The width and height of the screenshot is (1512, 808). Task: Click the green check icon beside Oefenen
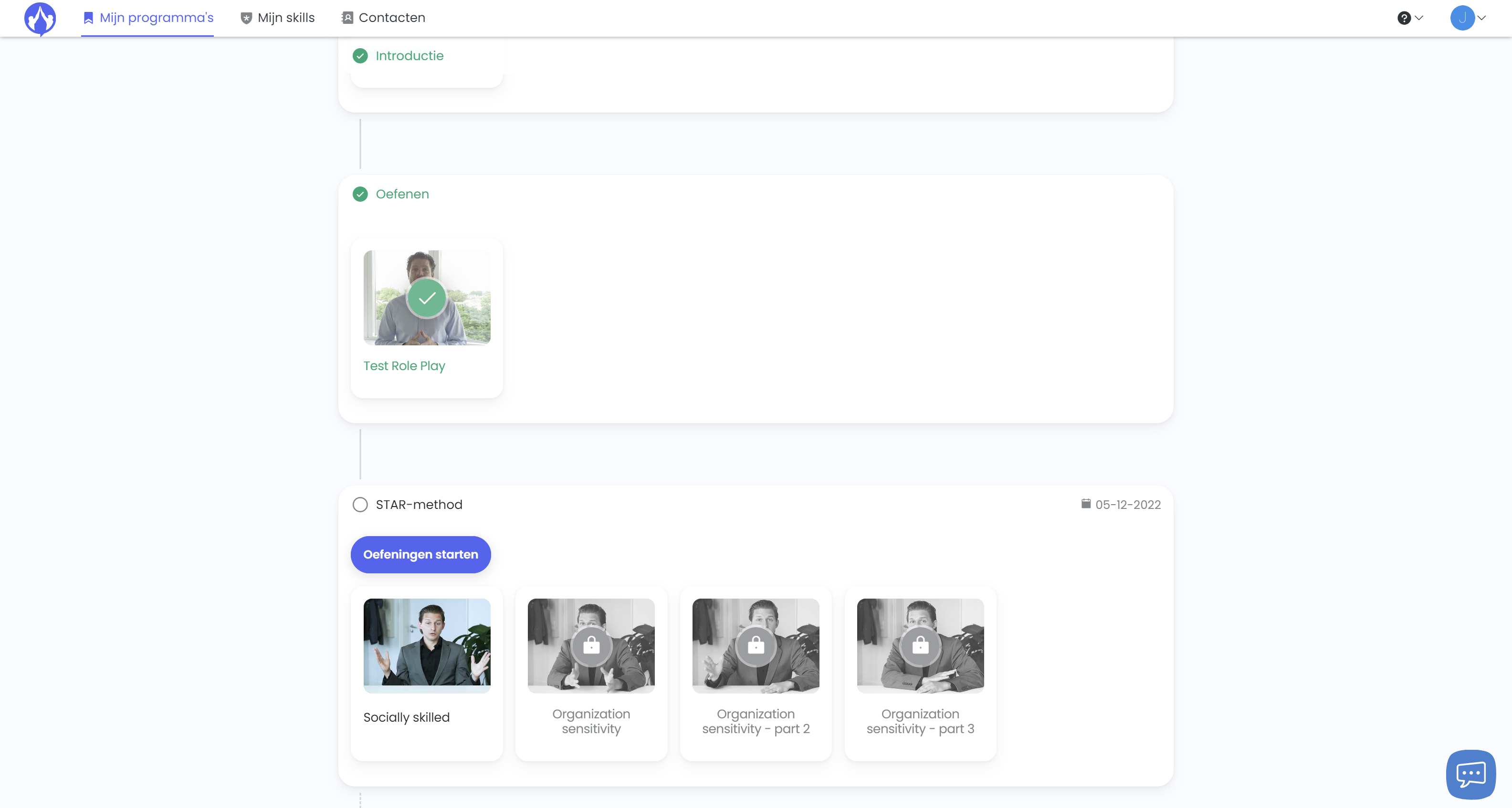tap(360, 194)
